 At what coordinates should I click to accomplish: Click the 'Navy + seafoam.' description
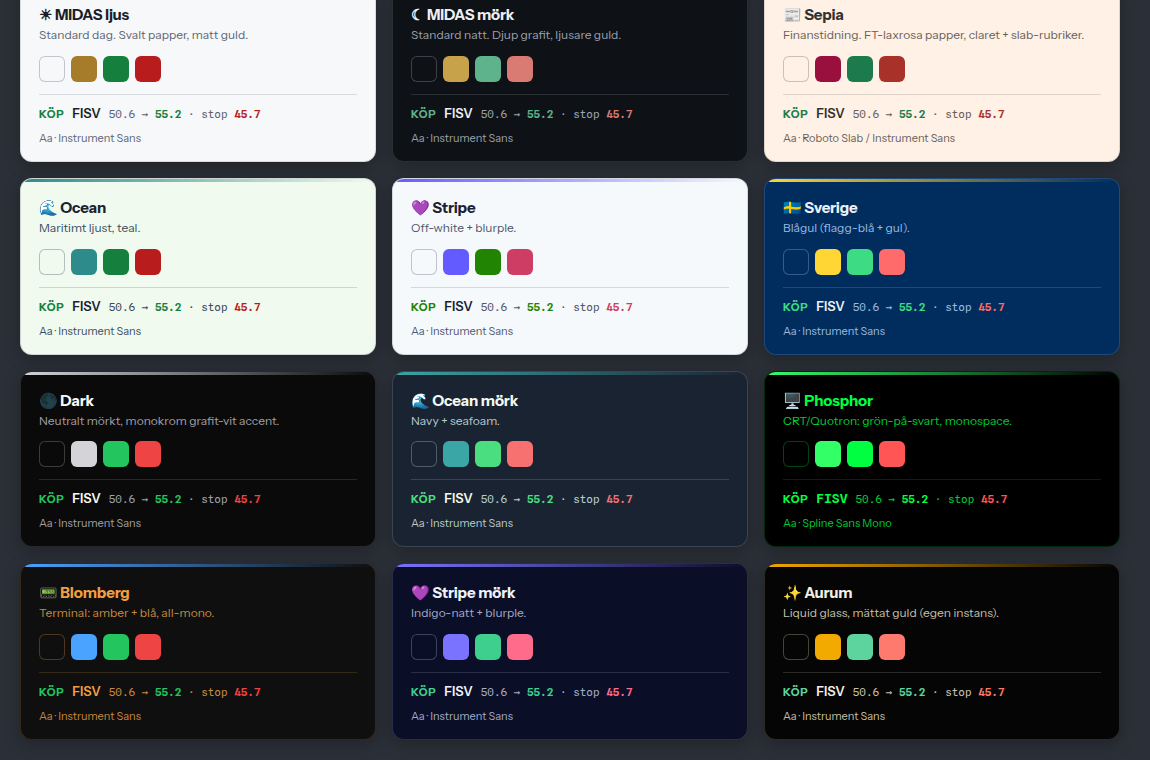[x=455, y=421]
